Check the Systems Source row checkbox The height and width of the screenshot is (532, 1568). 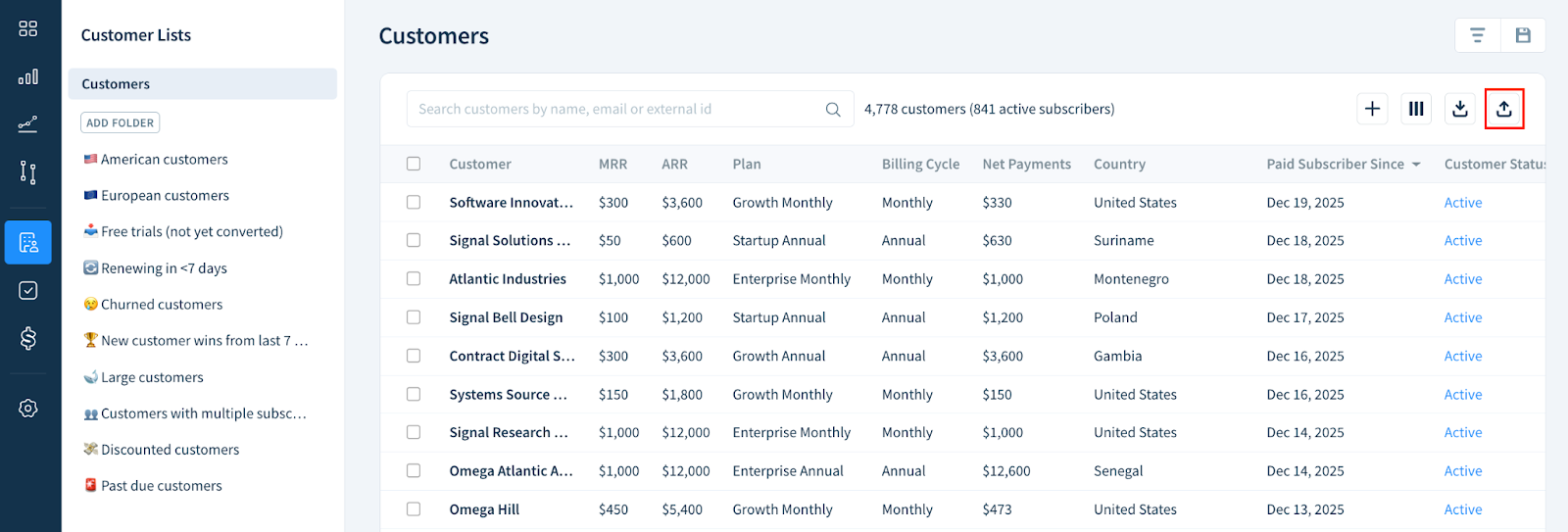[x=414, y=394]
